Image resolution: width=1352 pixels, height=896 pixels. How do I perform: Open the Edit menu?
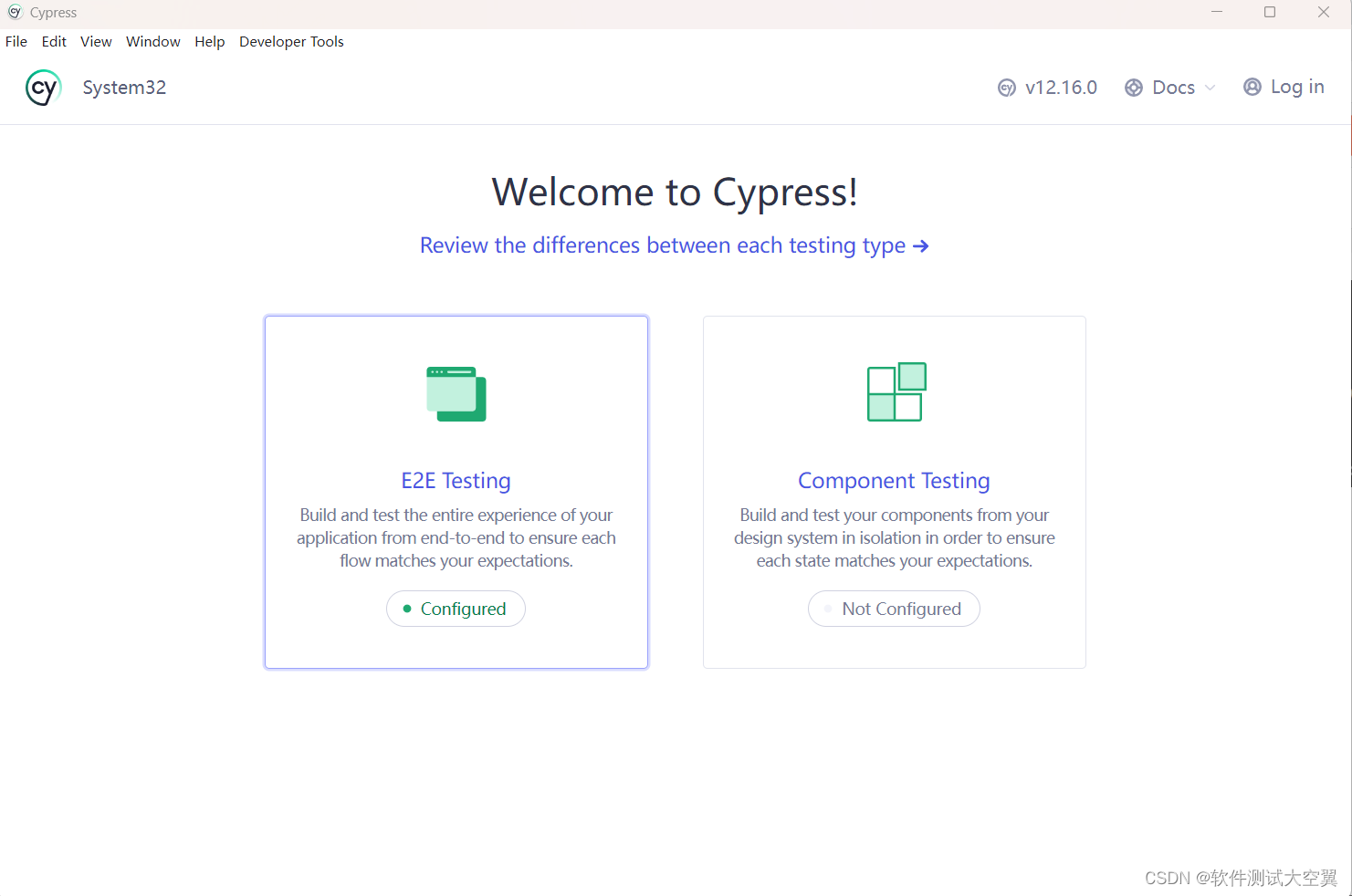54,41
